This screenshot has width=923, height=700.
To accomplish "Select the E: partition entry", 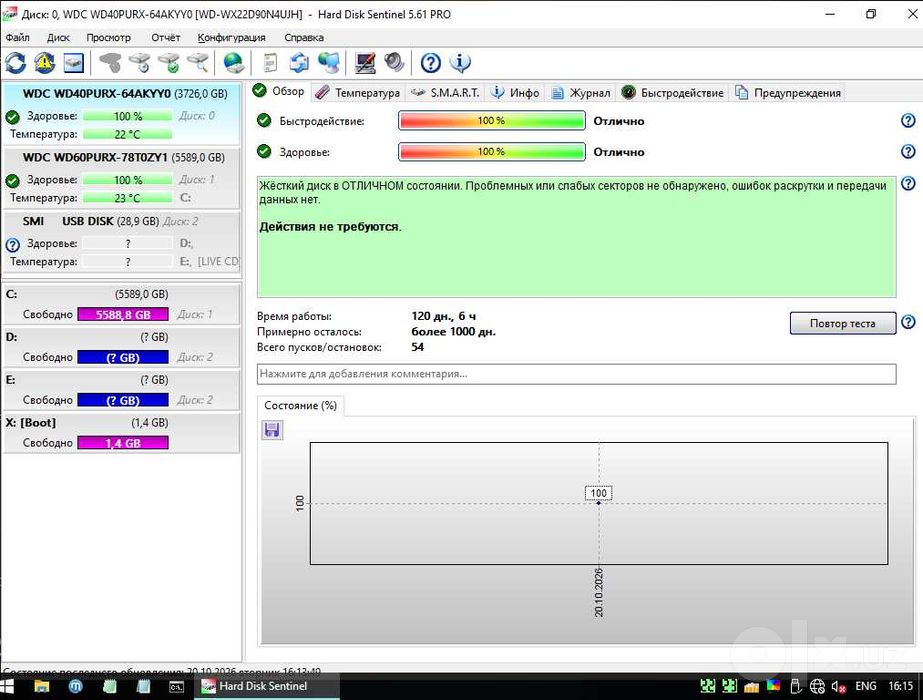I will pyautogui.click(x=121, y=390).
